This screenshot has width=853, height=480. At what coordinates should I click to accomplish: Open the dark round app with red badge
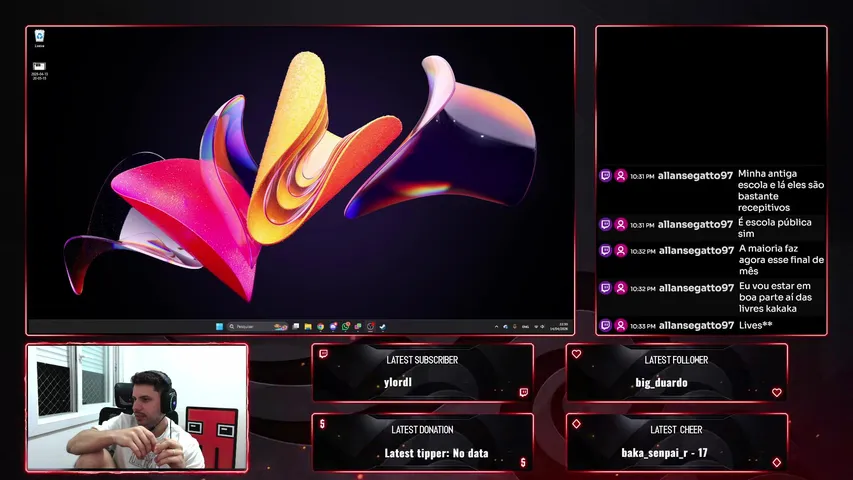[370, 327]
